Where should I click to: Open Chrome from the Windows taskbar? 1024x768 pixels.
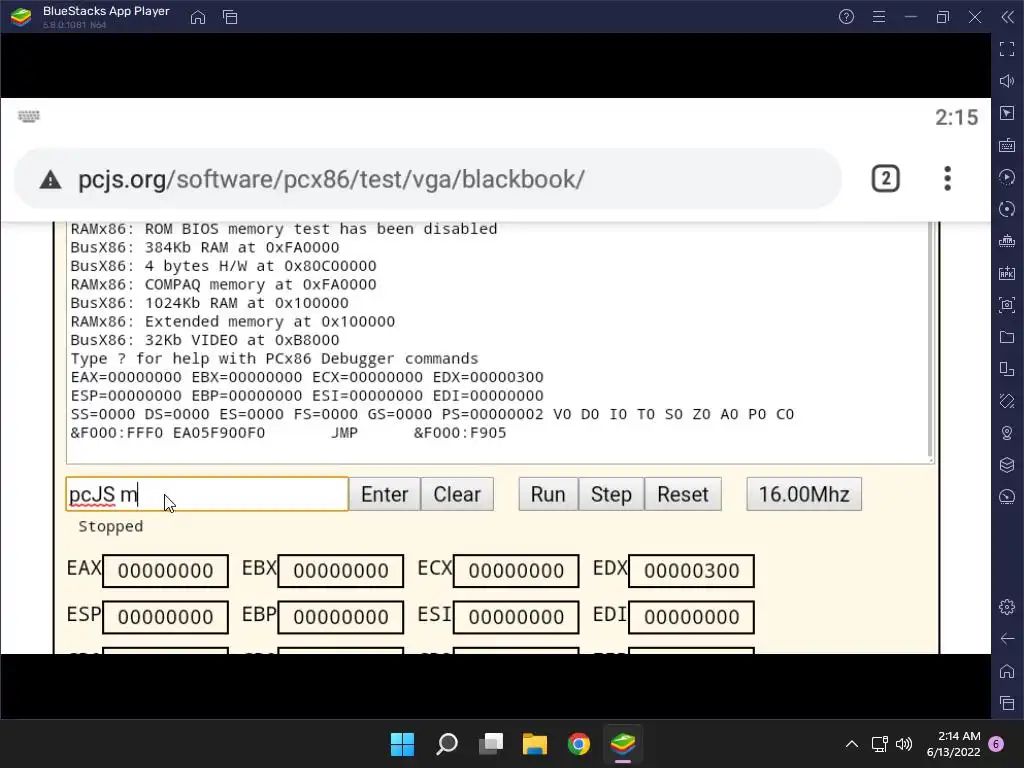579,744
